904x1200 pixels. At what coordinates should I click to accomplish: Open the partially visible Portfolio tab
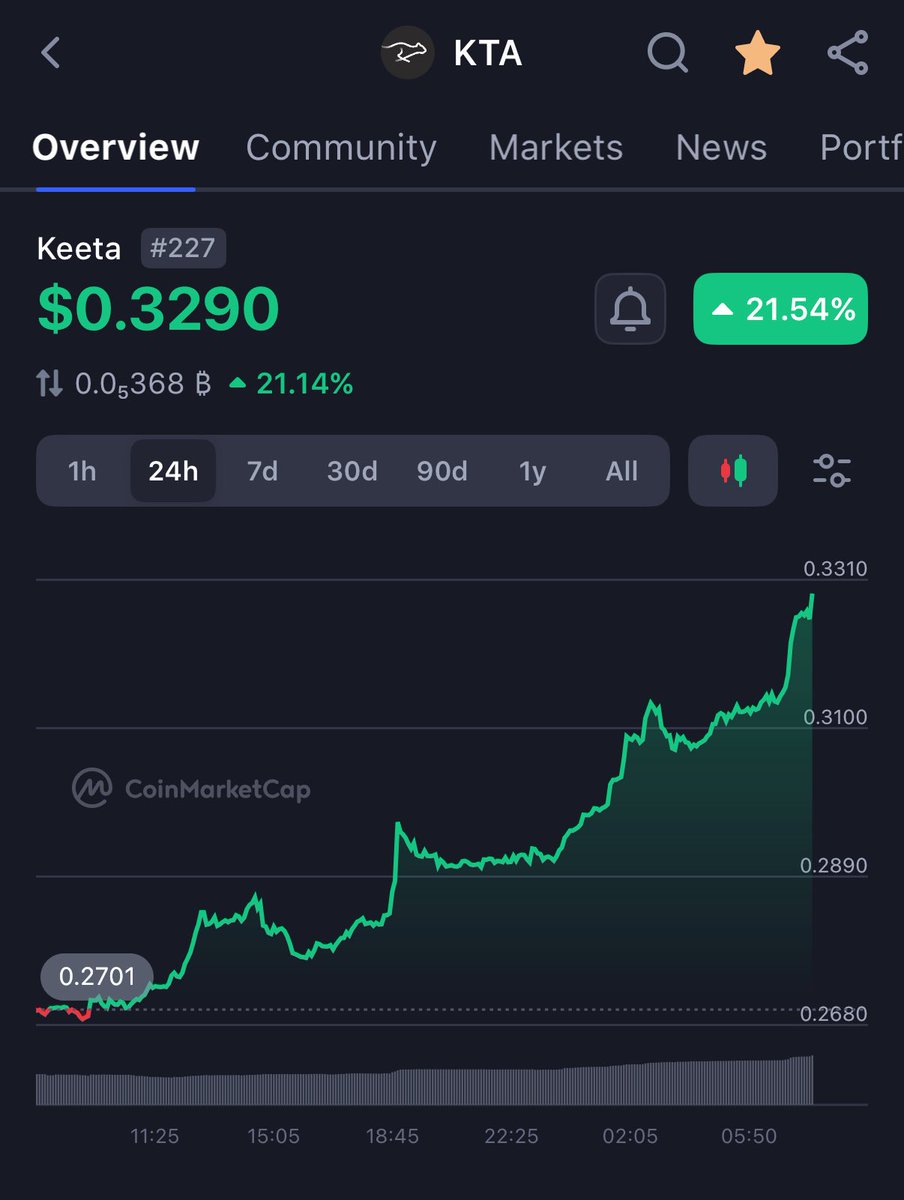861,148
